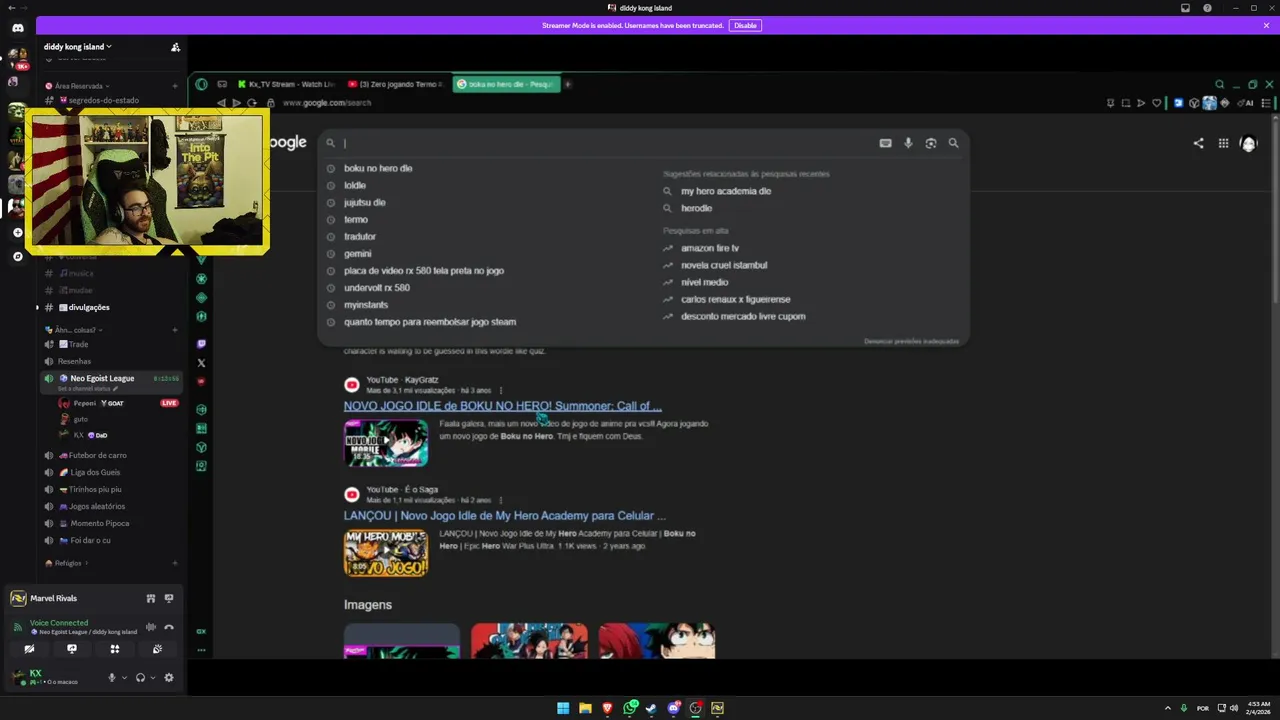Image resolution: width=1280 pixels, height=720 pixels.
Task: Share your screen in voice panel
Action: click(72, 649)
